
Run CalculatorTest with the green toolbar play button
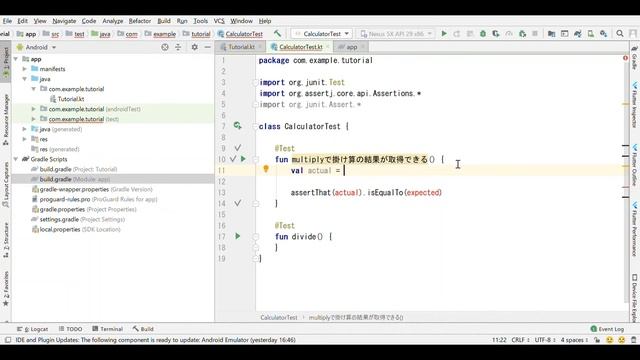pyautogui.click(x=444, y=33)
